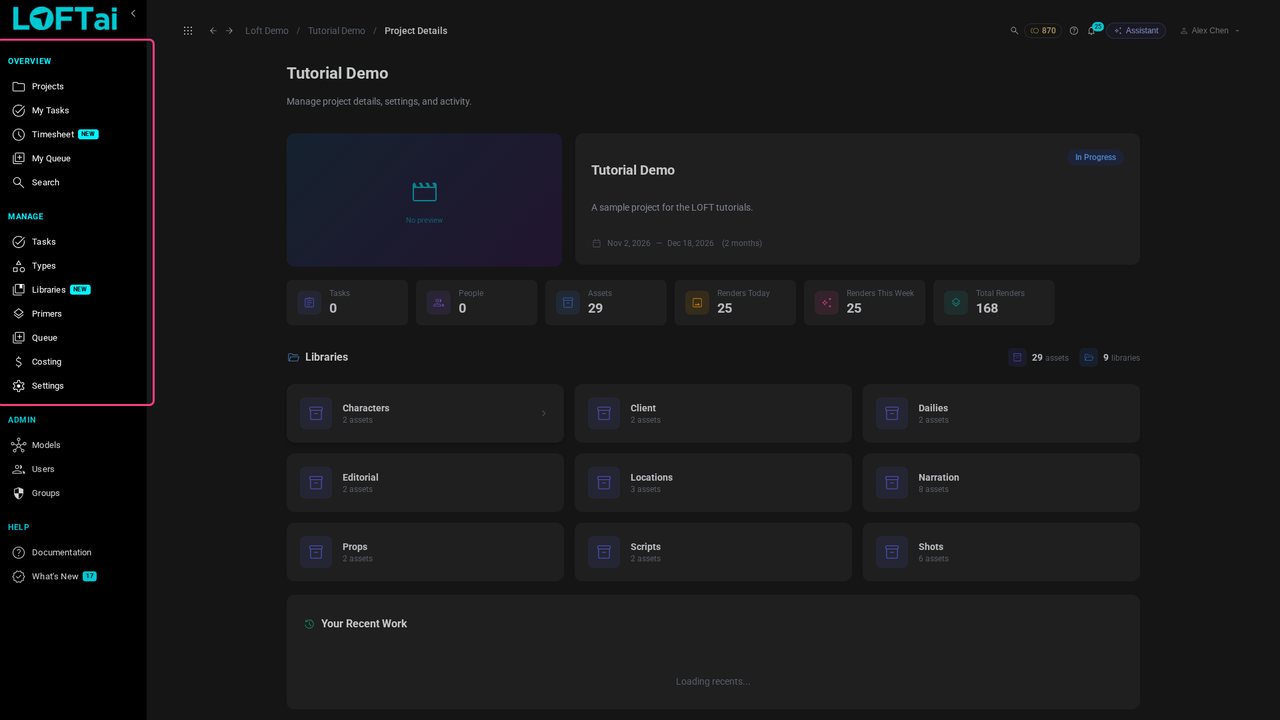Image resolution: width=1280 pixels, height=720 pixels.
Task: Click the Props library box icon
Action: [x=316, y=552]
